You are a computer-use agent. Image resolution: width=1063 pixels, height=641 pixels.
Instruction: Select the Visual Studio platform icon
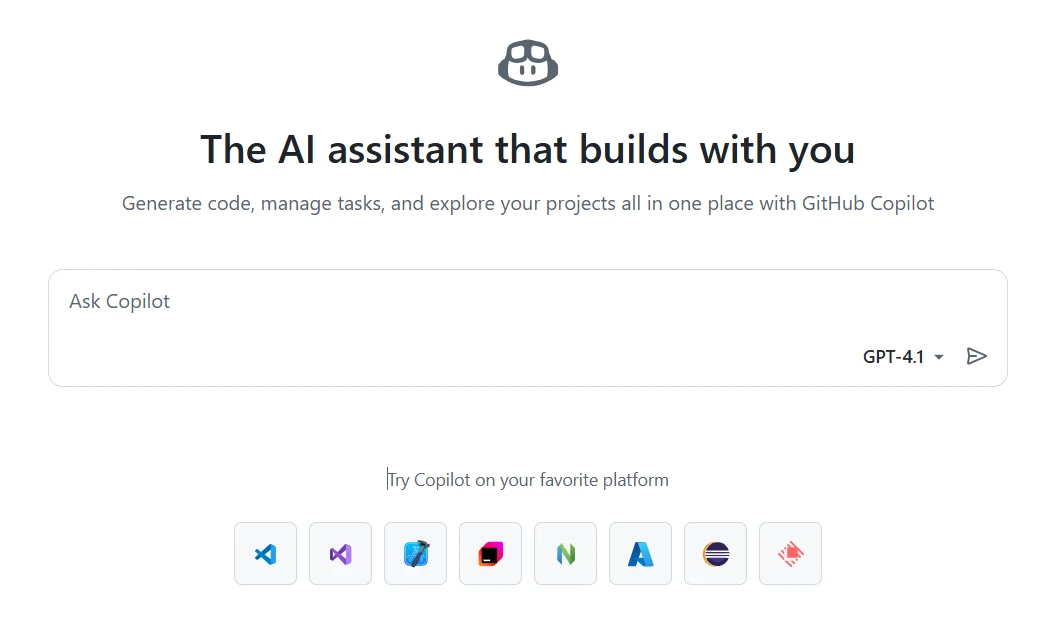(340, 553)
